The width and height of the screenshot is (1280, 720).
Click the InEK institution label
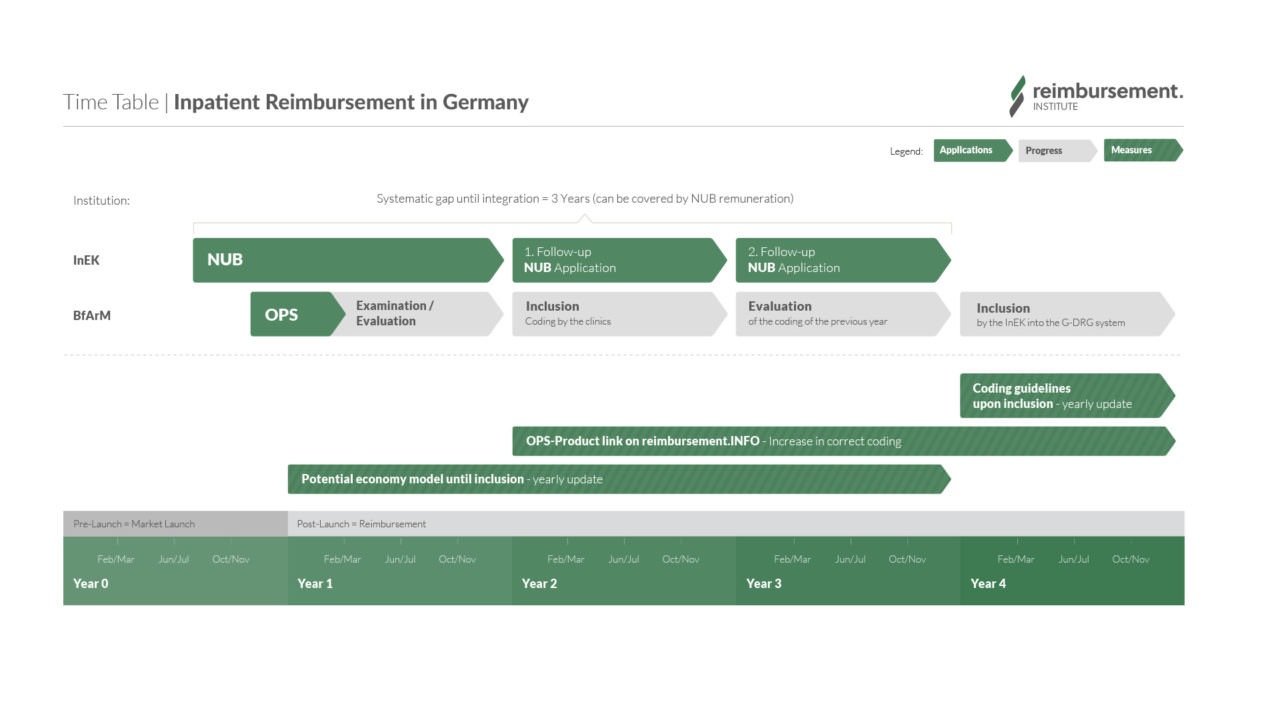coord(86,260)
